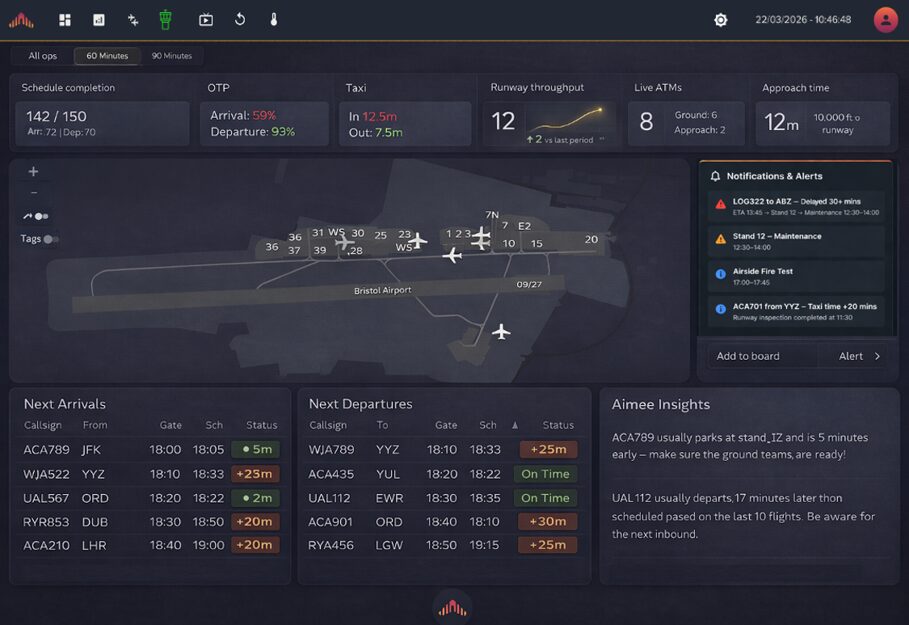Open settings gear icon
The width and height of the screenshot is (909, 625).
click(x=721, y=20)
